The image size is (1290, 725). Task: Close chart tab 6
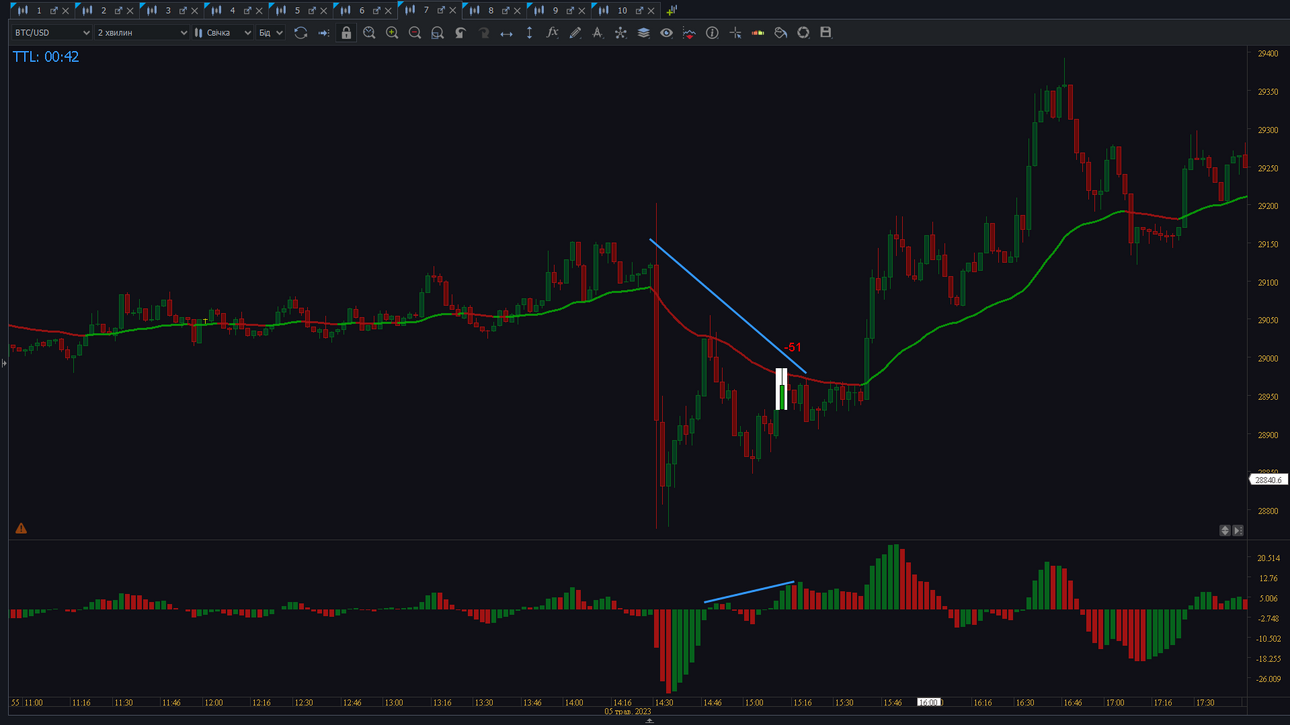pyautogui.click(x=388, y=11)
